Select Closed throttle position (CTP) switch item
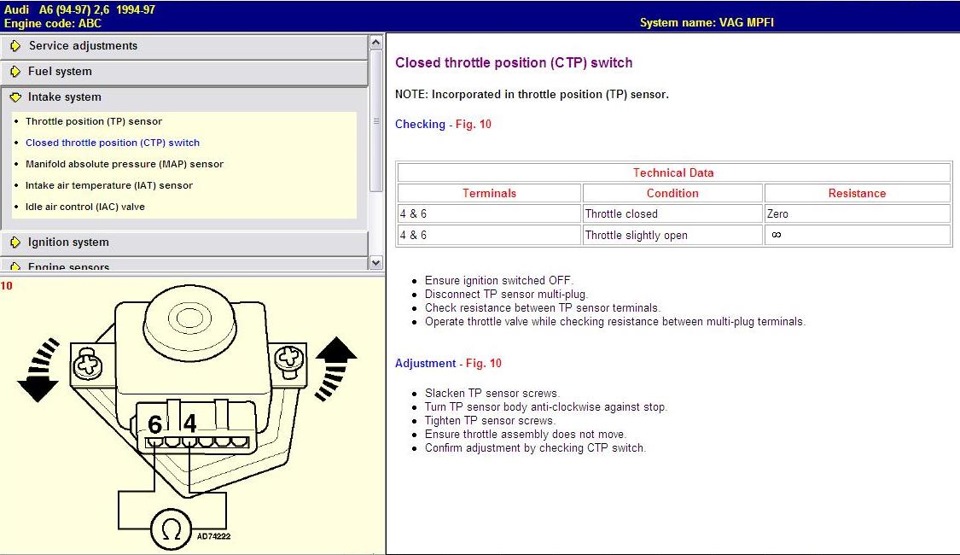This screenshot has width=960, height=555. (x=113, y=143)
